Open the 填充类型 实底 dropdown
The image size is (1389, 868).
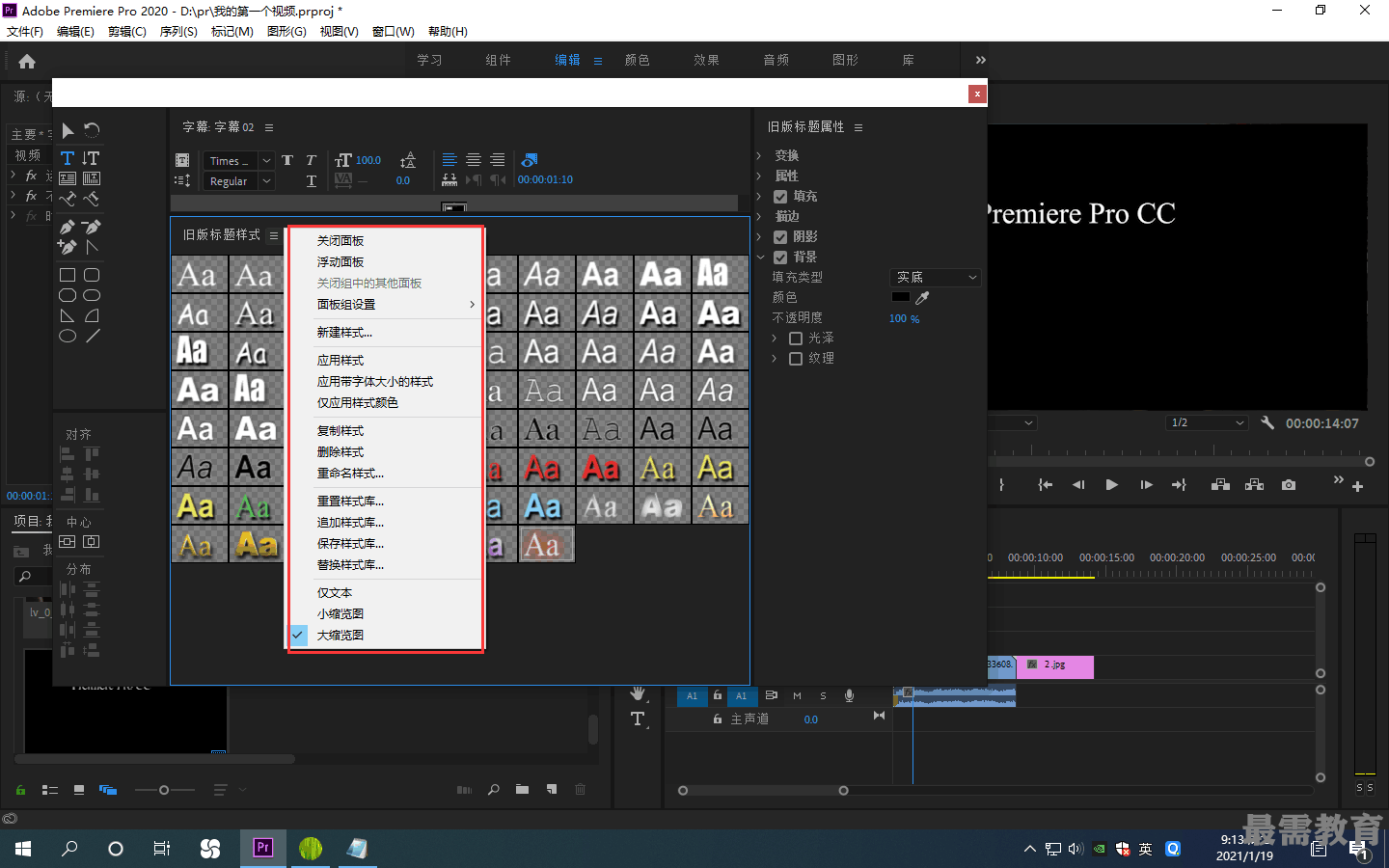pyautogui.click(x=935, y=277)
